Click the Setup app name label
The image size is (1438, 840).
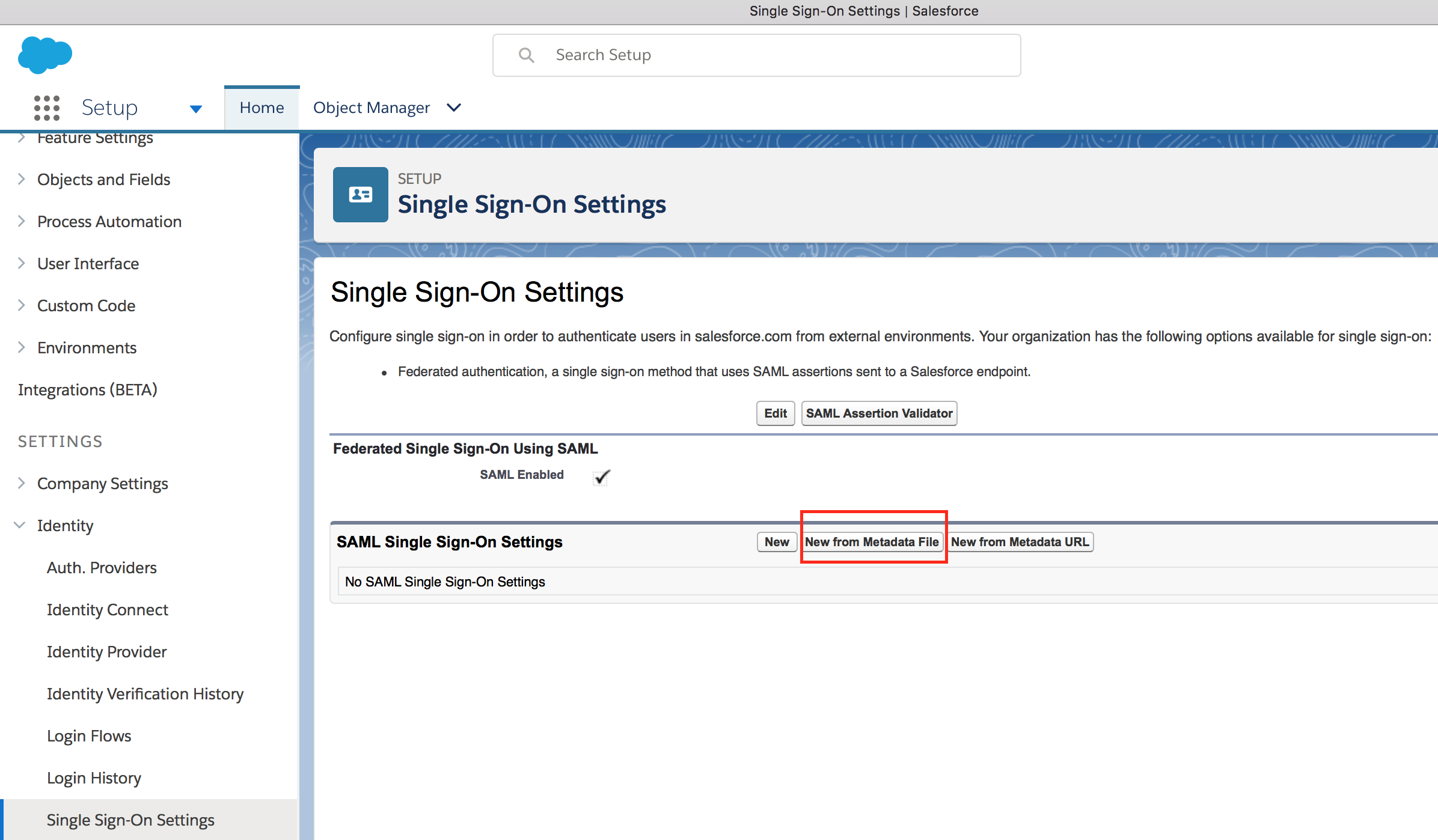(110, 108)
